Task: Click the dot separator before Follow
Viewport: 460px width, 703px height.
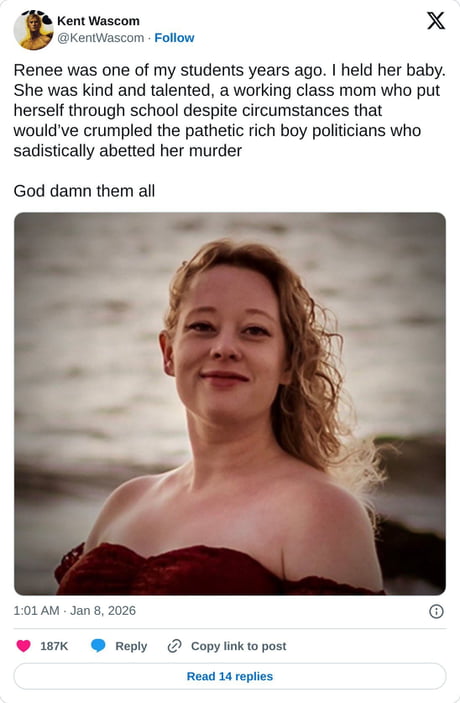Action: pyautogui.click(x=149, y=38)
